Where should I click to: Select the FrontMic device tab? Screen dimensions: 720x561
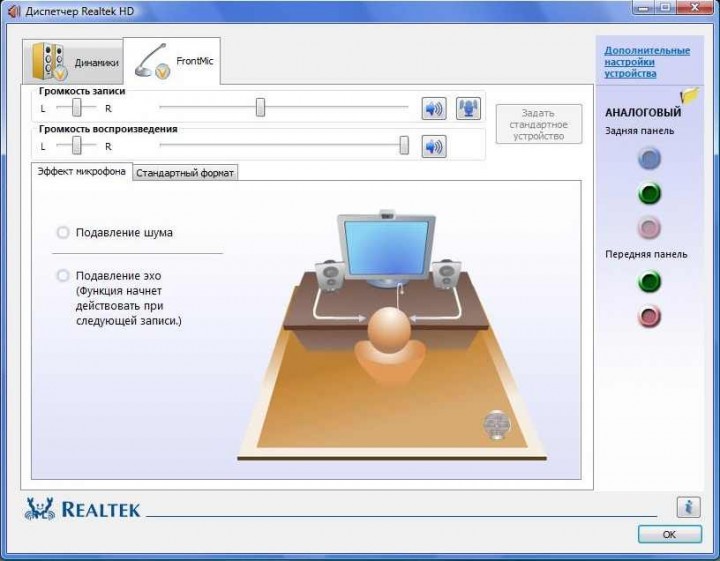(172, 61)
